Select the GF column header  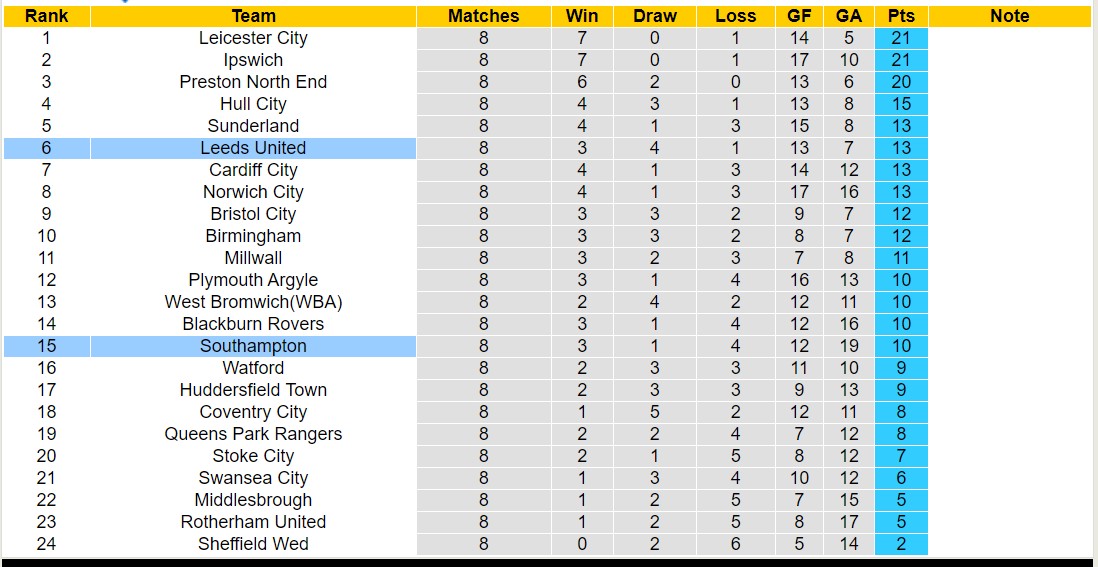[799, 16]
